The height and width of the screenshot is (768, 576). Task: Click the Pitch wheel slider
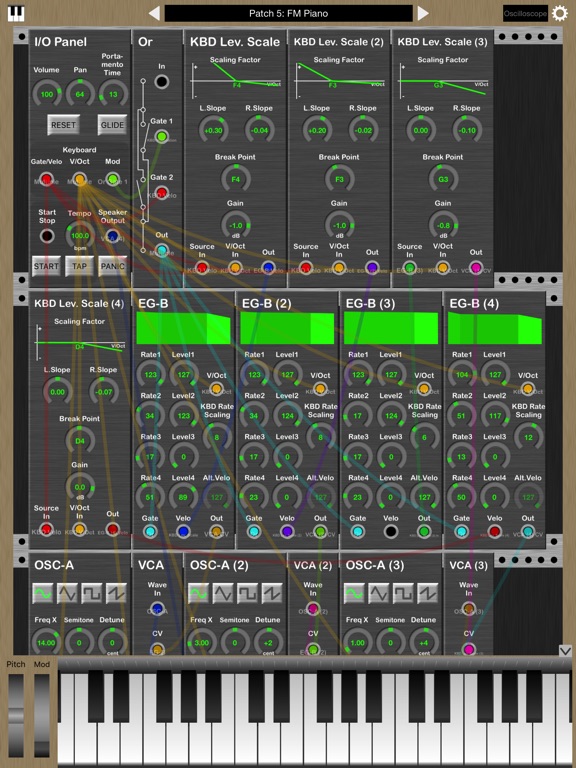[16, 716]
